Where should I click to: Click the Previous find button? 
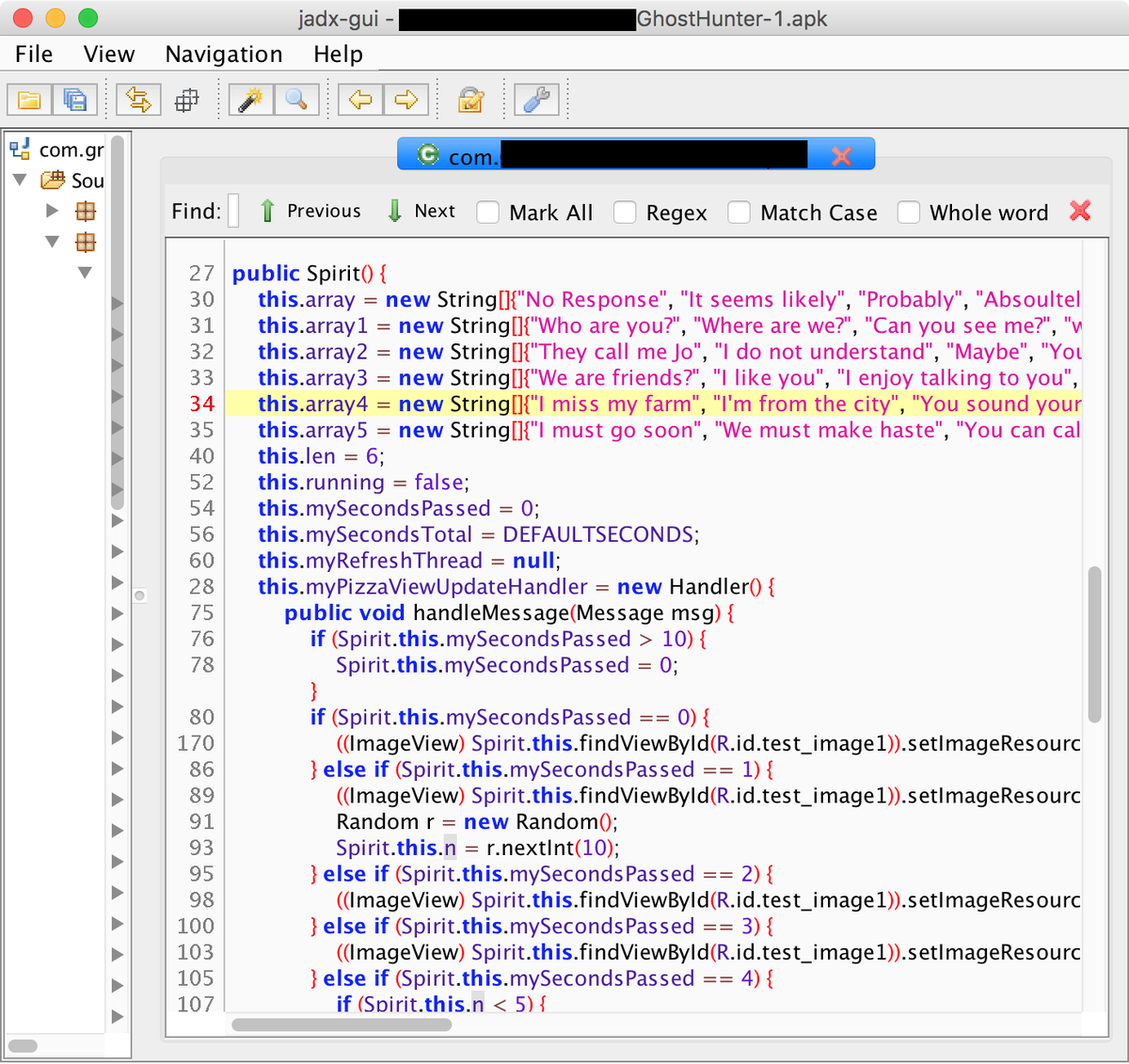pos(310,211)
